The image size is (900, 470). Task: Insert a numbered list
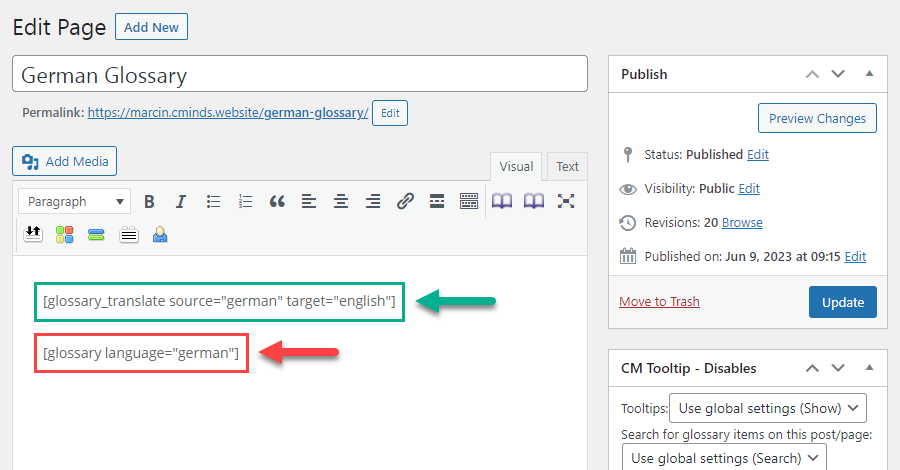pyautogui.click(x=246, y=201)
